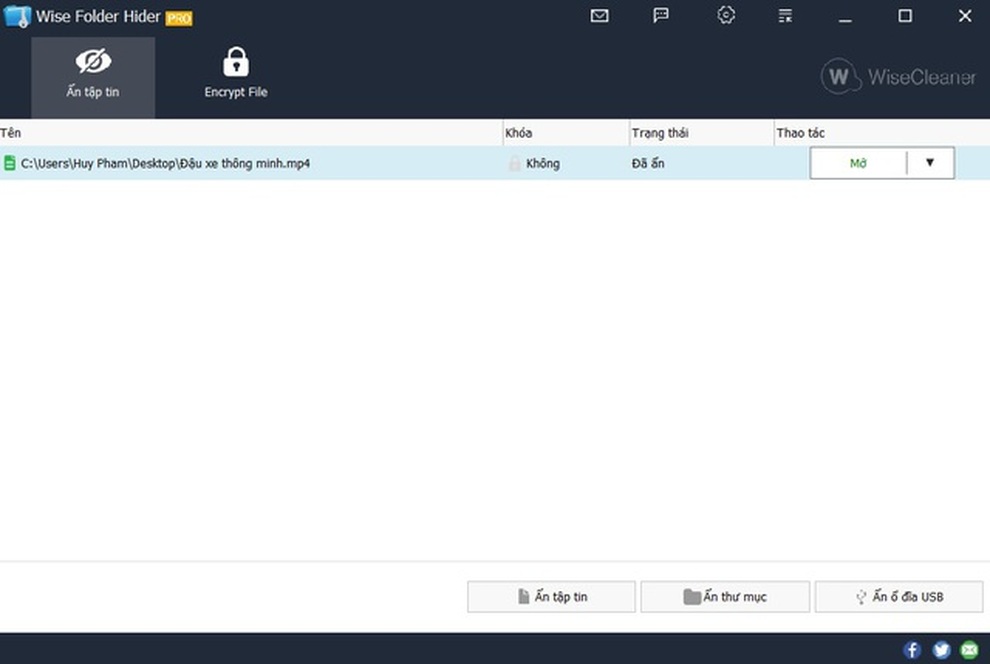Open the Twitter icon in the footer

tap(941, 649)
